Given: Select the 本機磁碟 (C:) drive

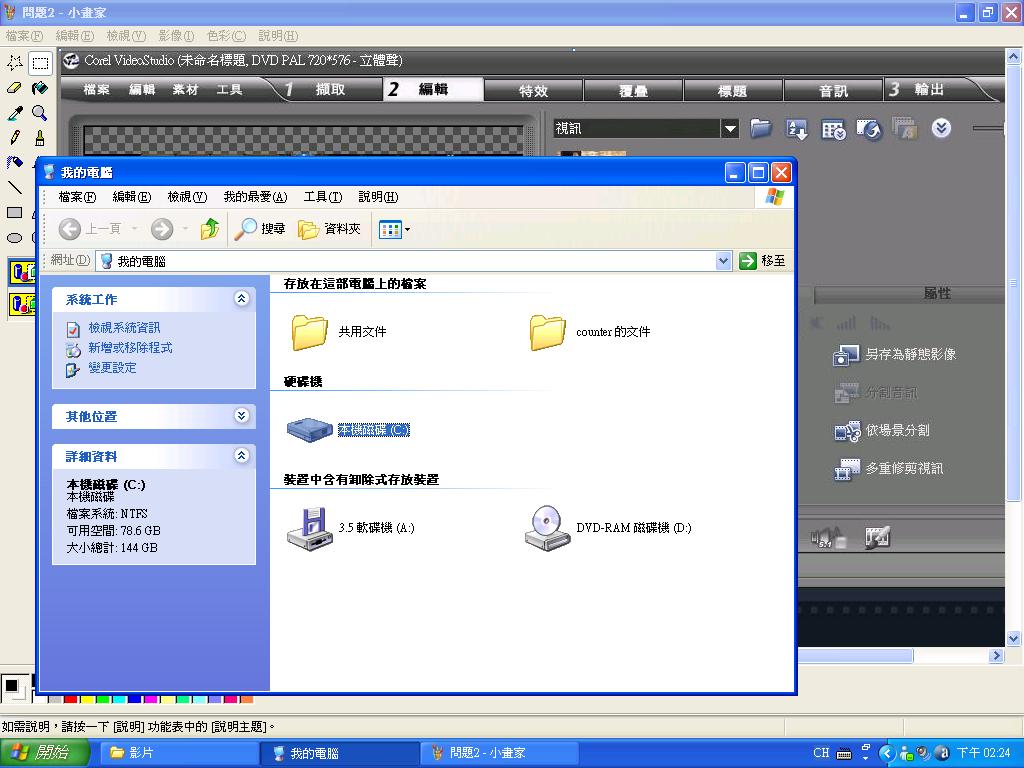Looking at the screenshot, I should [x=348, y=430].
